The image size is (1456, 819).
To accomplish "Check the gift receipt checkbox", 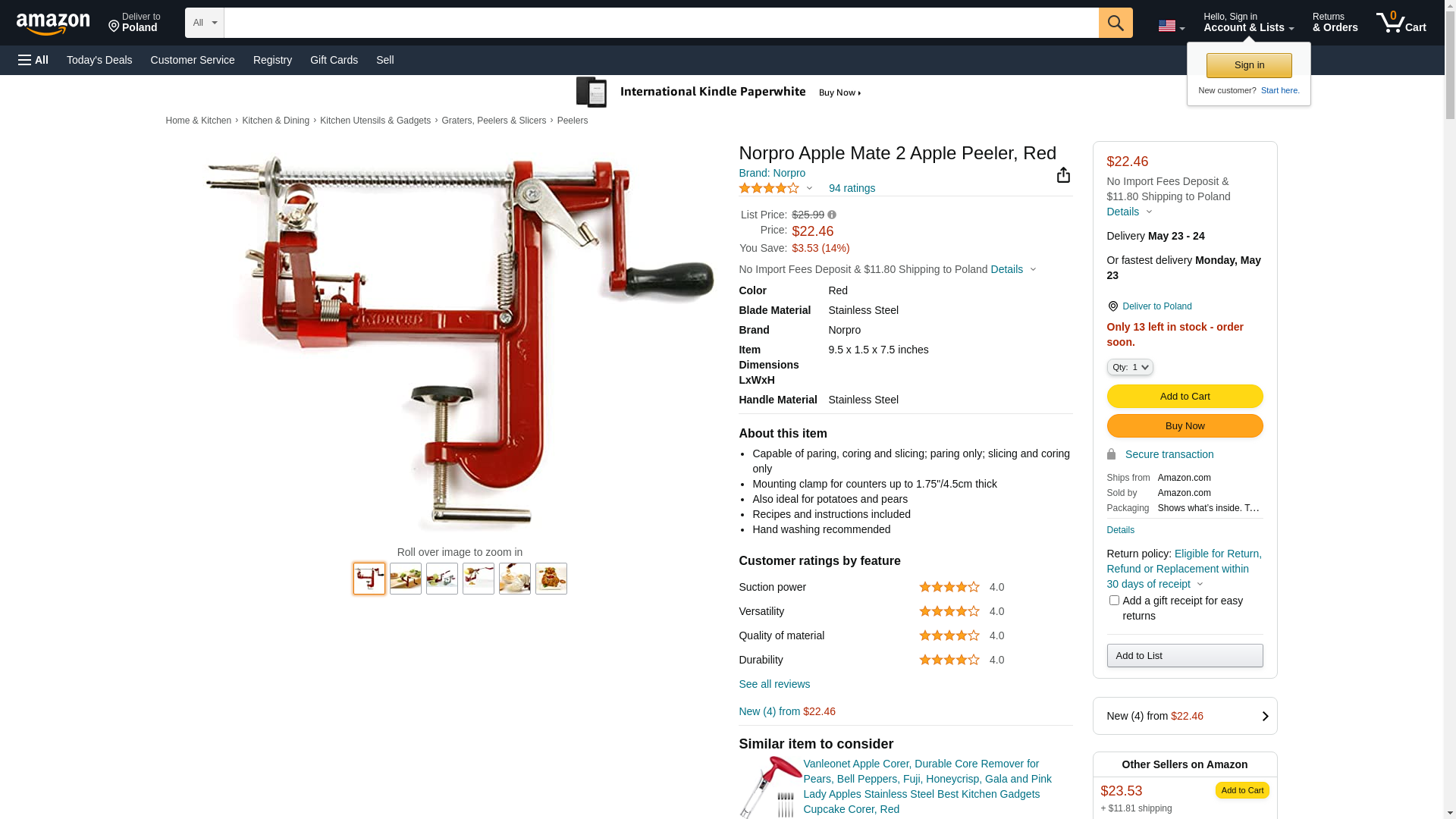I will click(x=1114, y=601).
